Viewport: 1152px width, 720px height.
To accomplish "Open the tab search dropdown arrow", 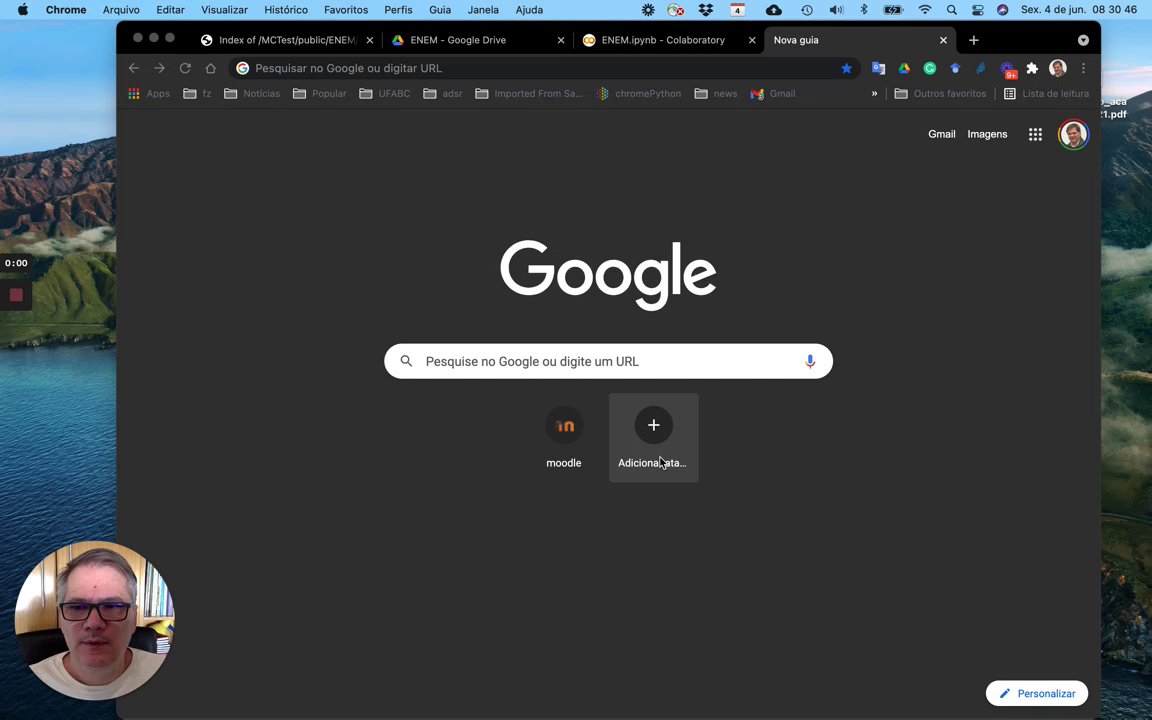I will coord(1083,40).
